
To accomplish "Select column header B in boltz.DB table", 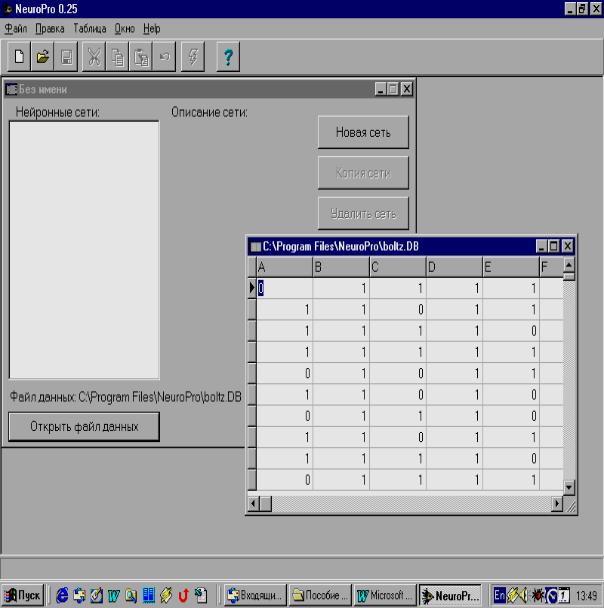I will (x=341, y=267).
